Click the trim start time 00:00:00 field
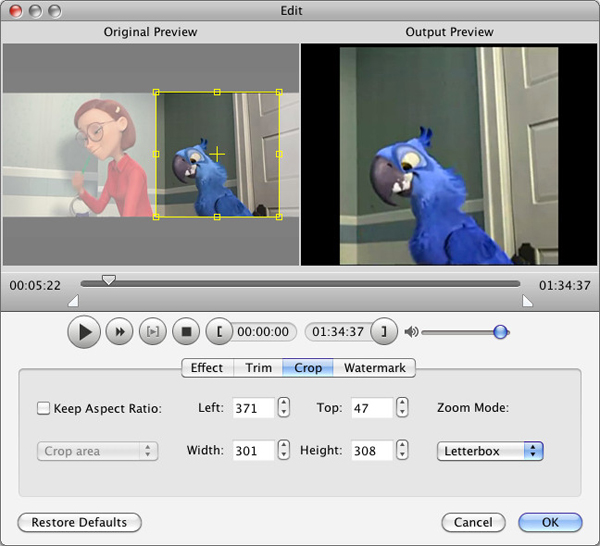Image resolution: width=600 pixels, height=546 pixels. pyautogui.click(x=263, y=332)
